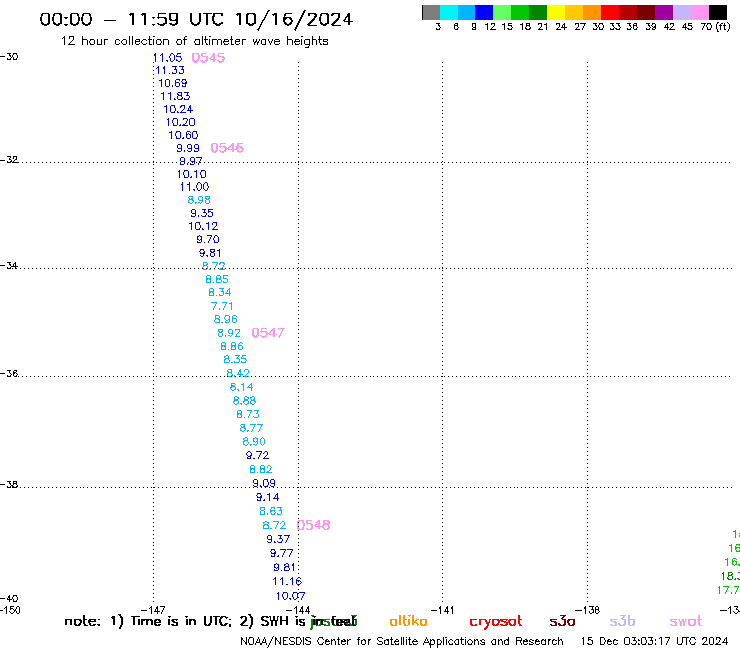Viewport: 740px width, 650px height.
Task: Click the orange 'altika' satellite label
Action: point(408,621)
